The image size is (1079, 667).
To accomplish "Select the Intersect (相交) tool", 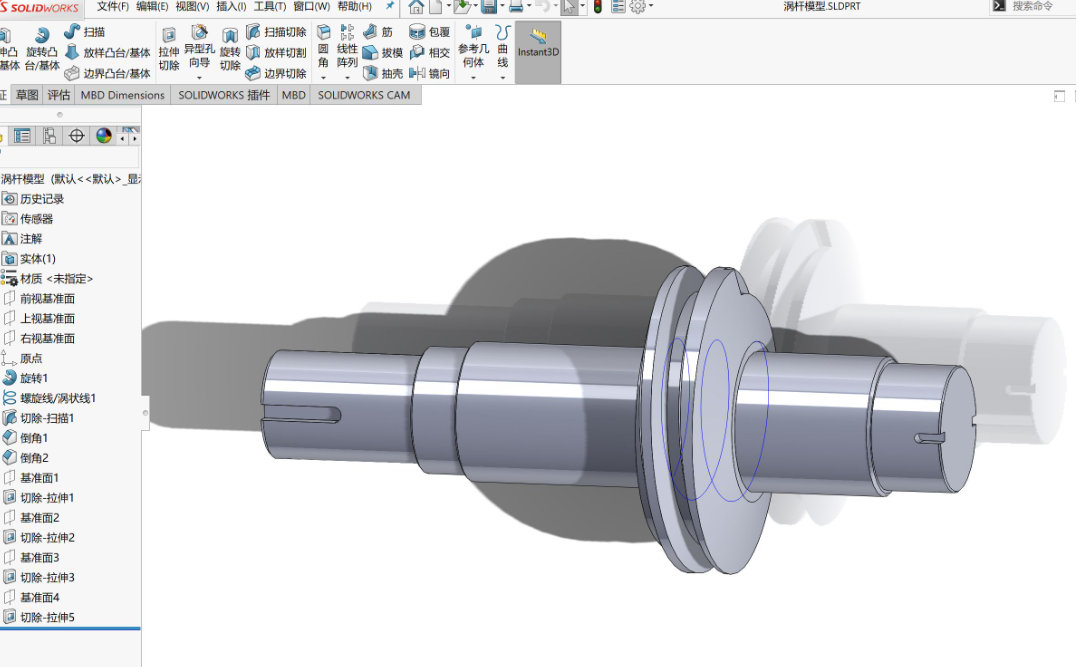I will [x=429, y=52].
